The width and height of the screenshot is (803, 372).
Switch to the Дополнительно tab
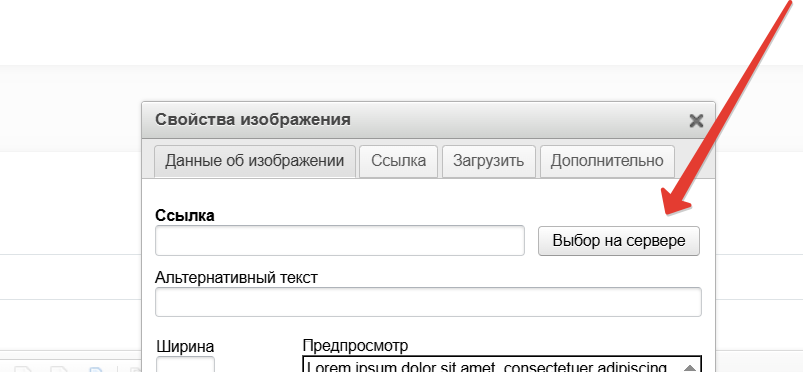(x=607, y=161)
